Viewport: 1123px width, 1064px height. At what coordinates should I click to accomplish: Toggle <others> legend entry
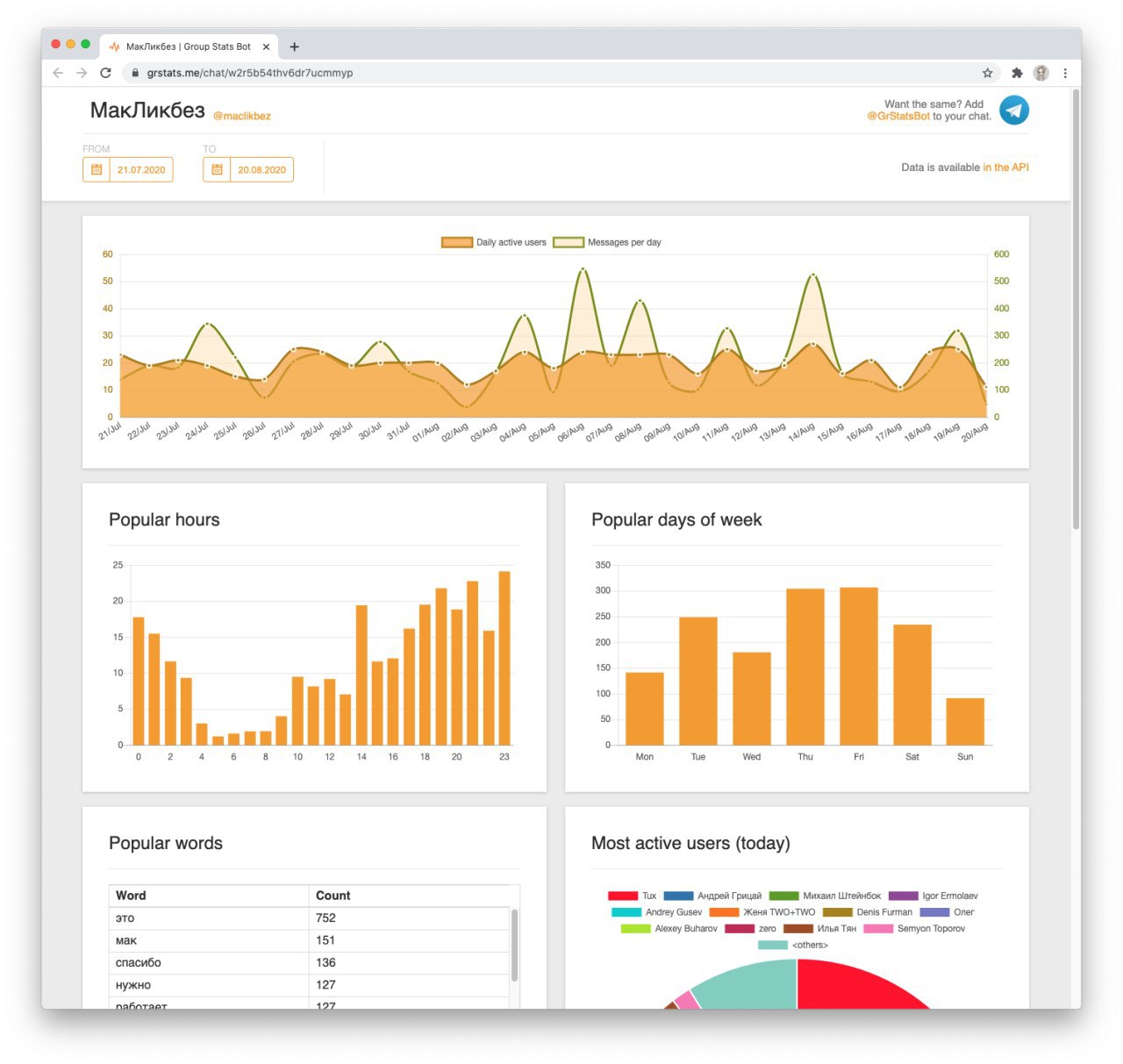click(x=793, y=945)
